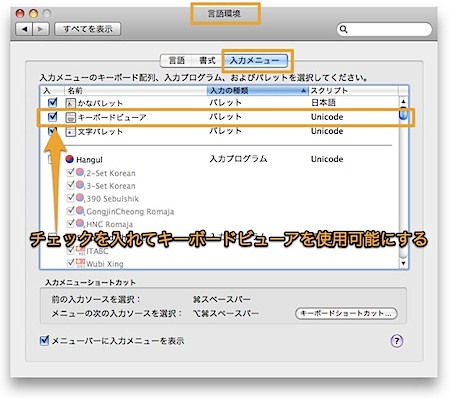Toggle the 390 Sebulshik checkbox
The image size is (450, 398).
[x=70, y=198]
